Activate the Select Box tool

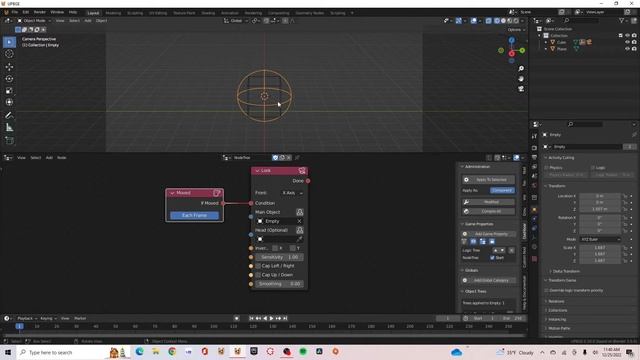point(9,42)
